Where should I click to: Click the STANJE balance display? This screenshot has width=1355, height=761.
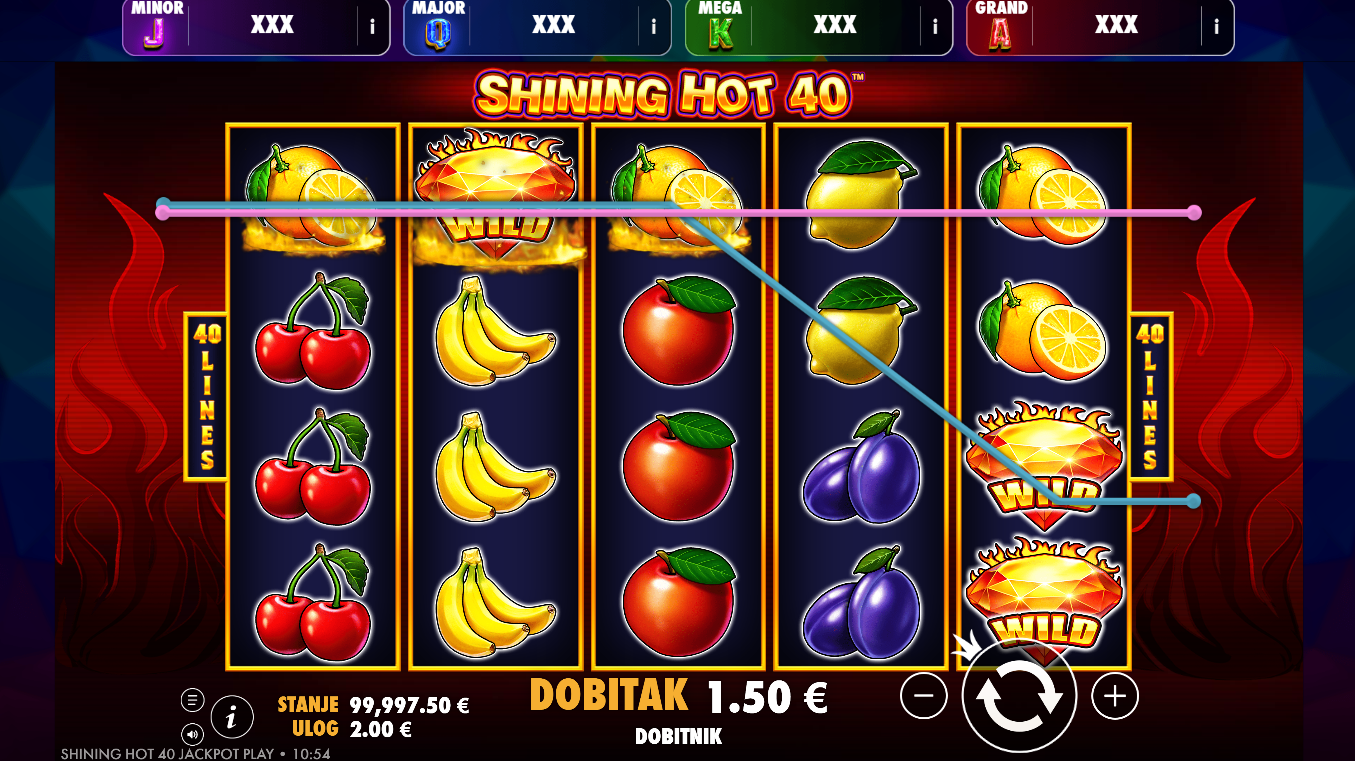(373, 704)
